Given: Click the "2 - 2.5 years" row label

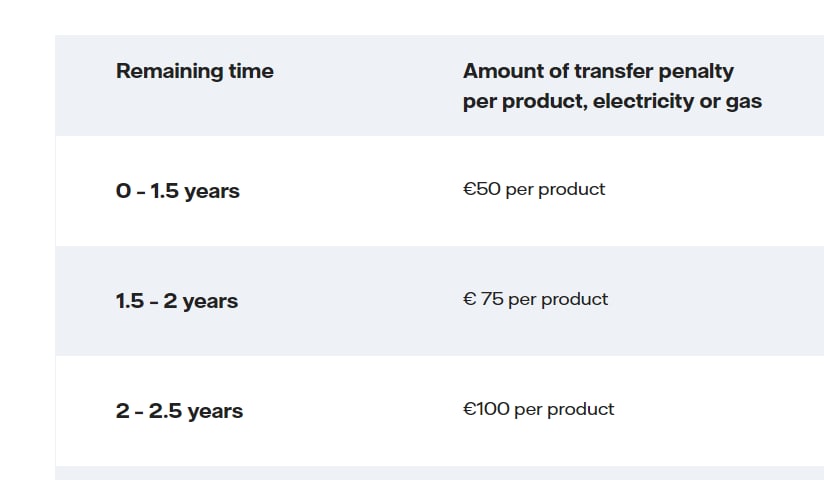Looking at the screenshot, I should coord(179,411).
